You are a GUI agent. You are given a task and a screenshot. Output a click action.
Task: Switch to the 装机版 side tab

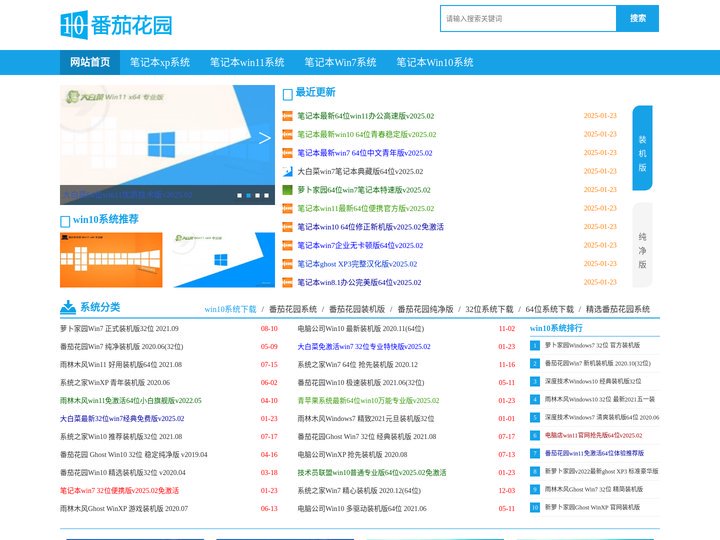point(642,148)
